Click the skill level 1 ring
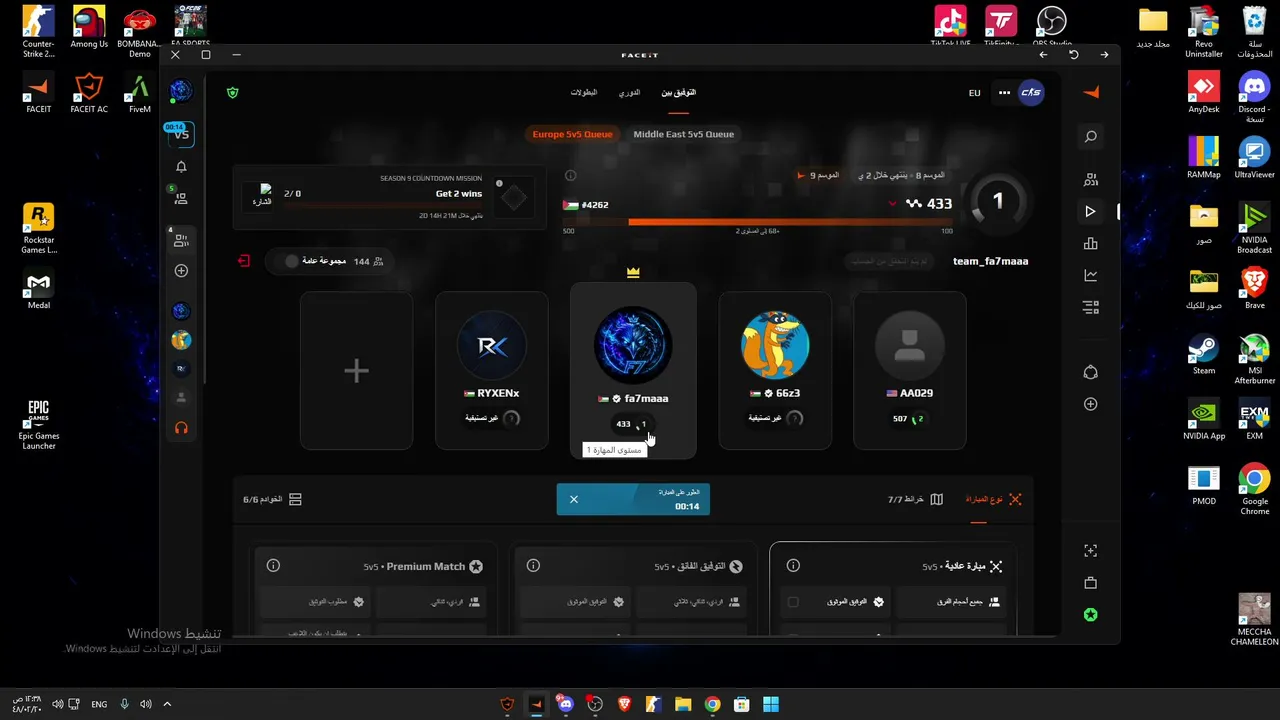 (x=997, y=201)
